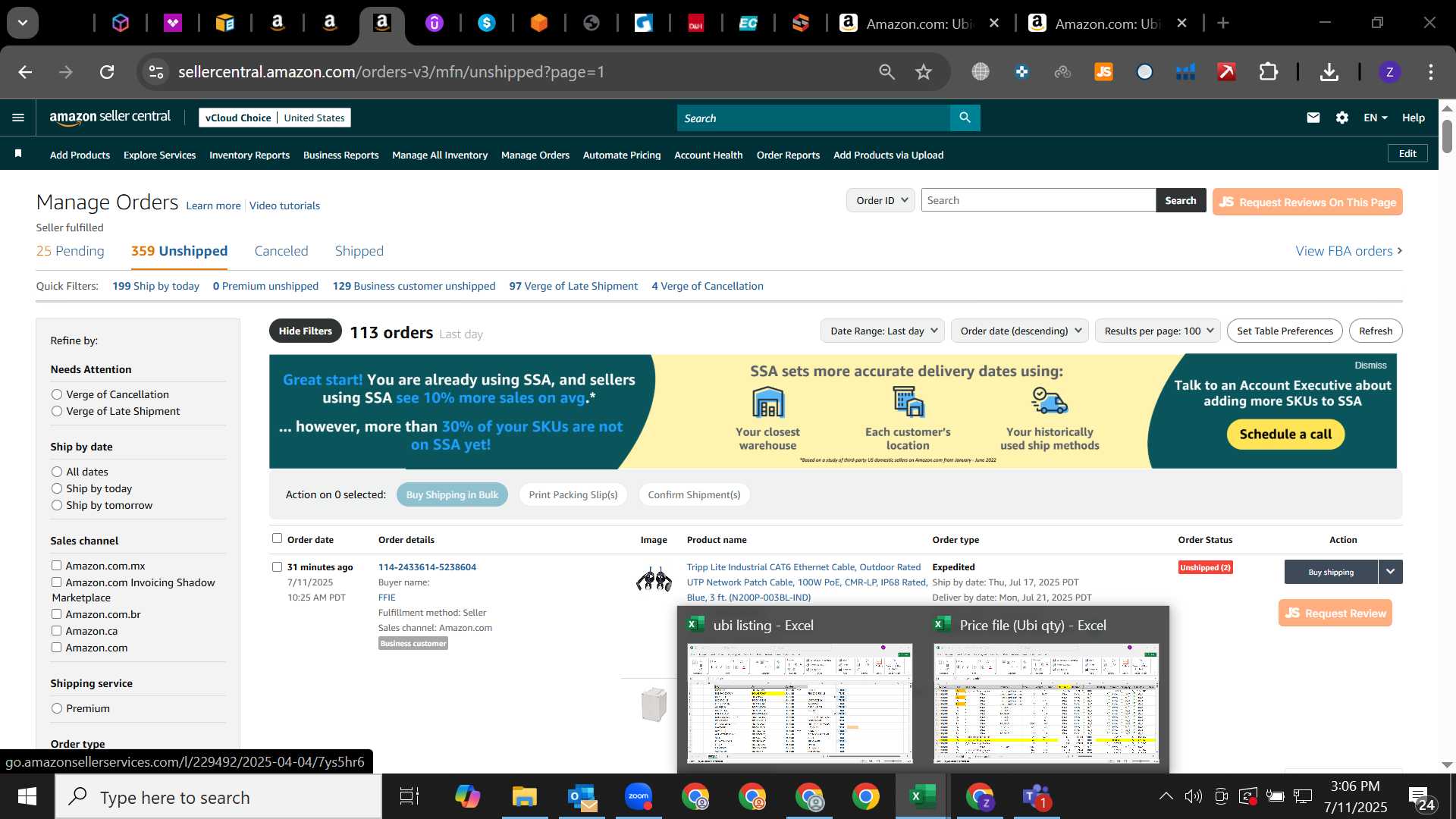Open Order date (descending) sort dropdown
This screenshot has width=1456, height=819.
coord(1020,331)
